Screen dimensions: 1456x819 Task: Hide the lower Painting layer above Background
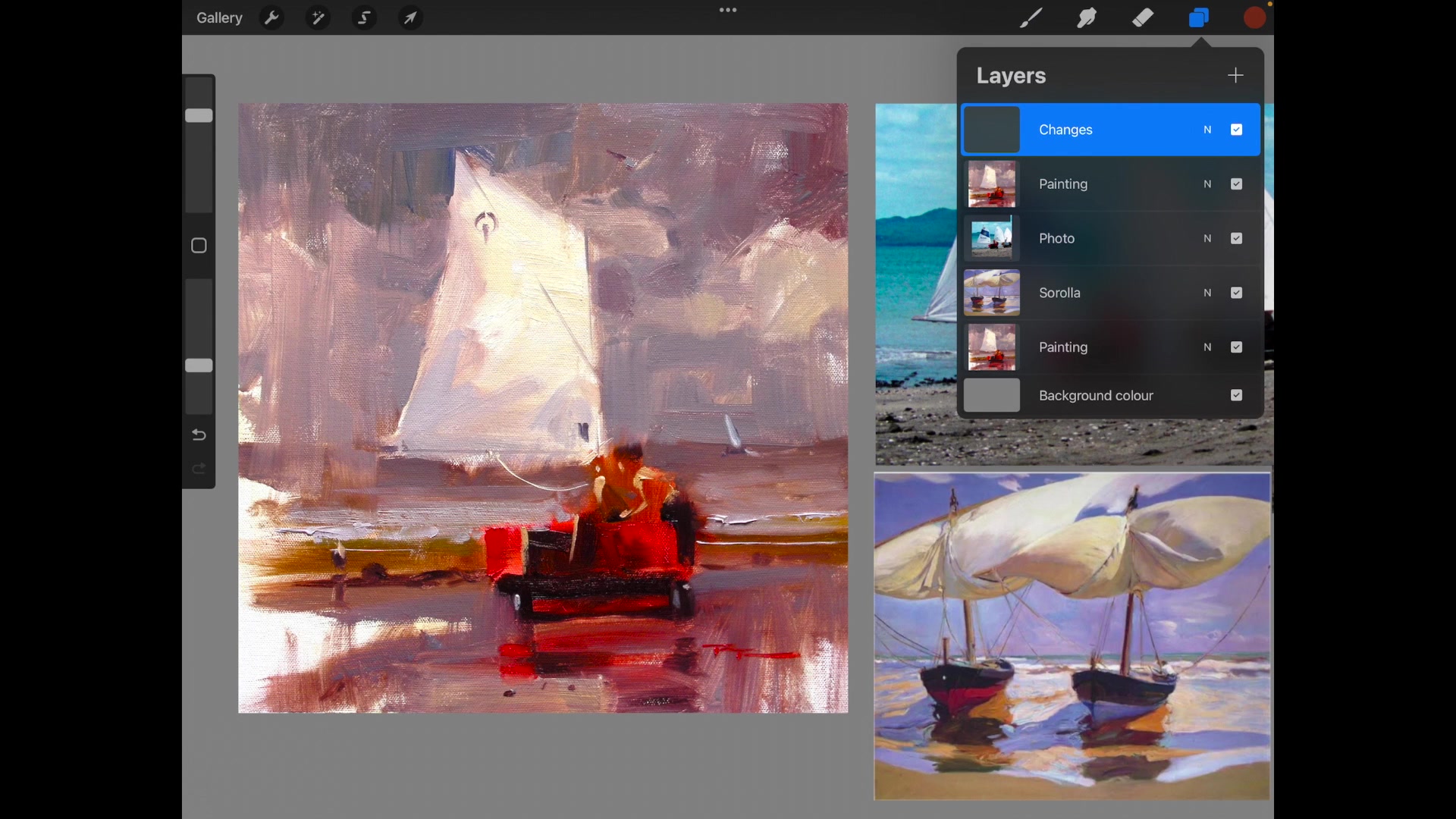pyautogui.click(x=1237, y=347)
